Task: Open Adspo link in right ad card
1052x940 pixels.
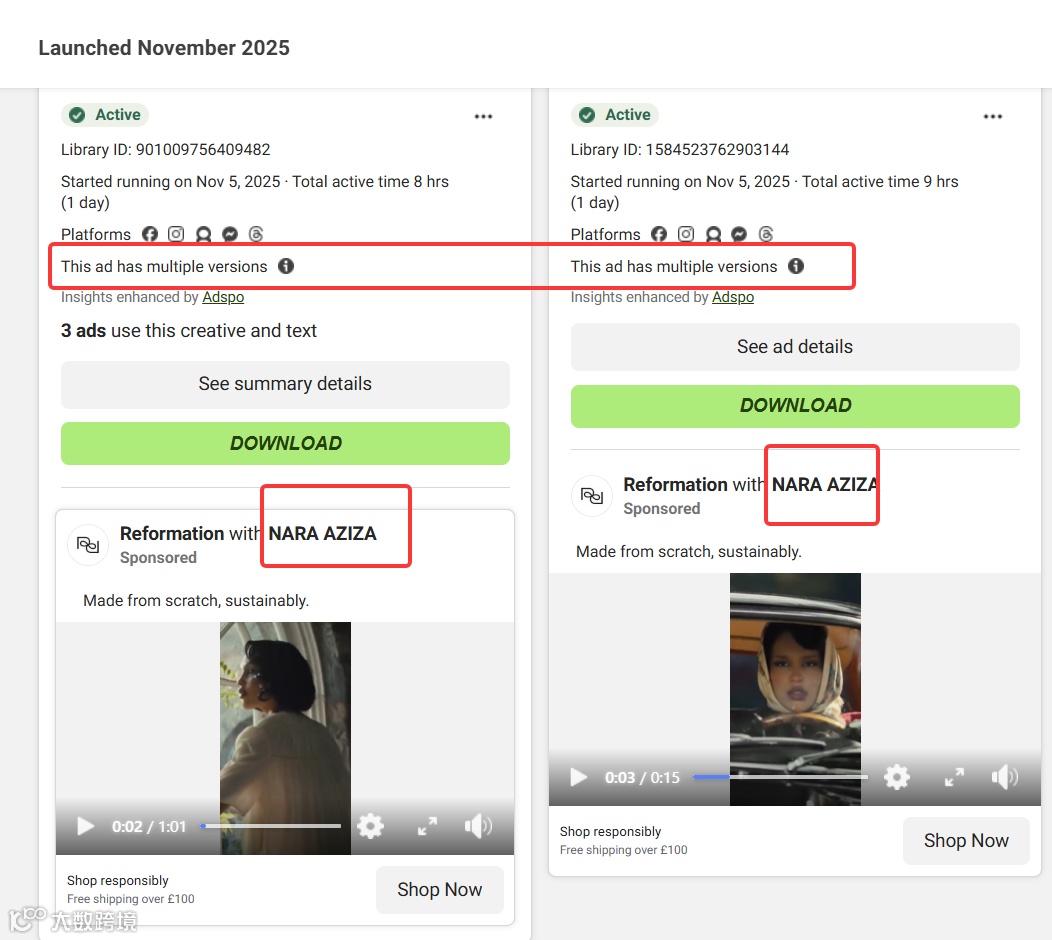Action: (x=733, y=297)
